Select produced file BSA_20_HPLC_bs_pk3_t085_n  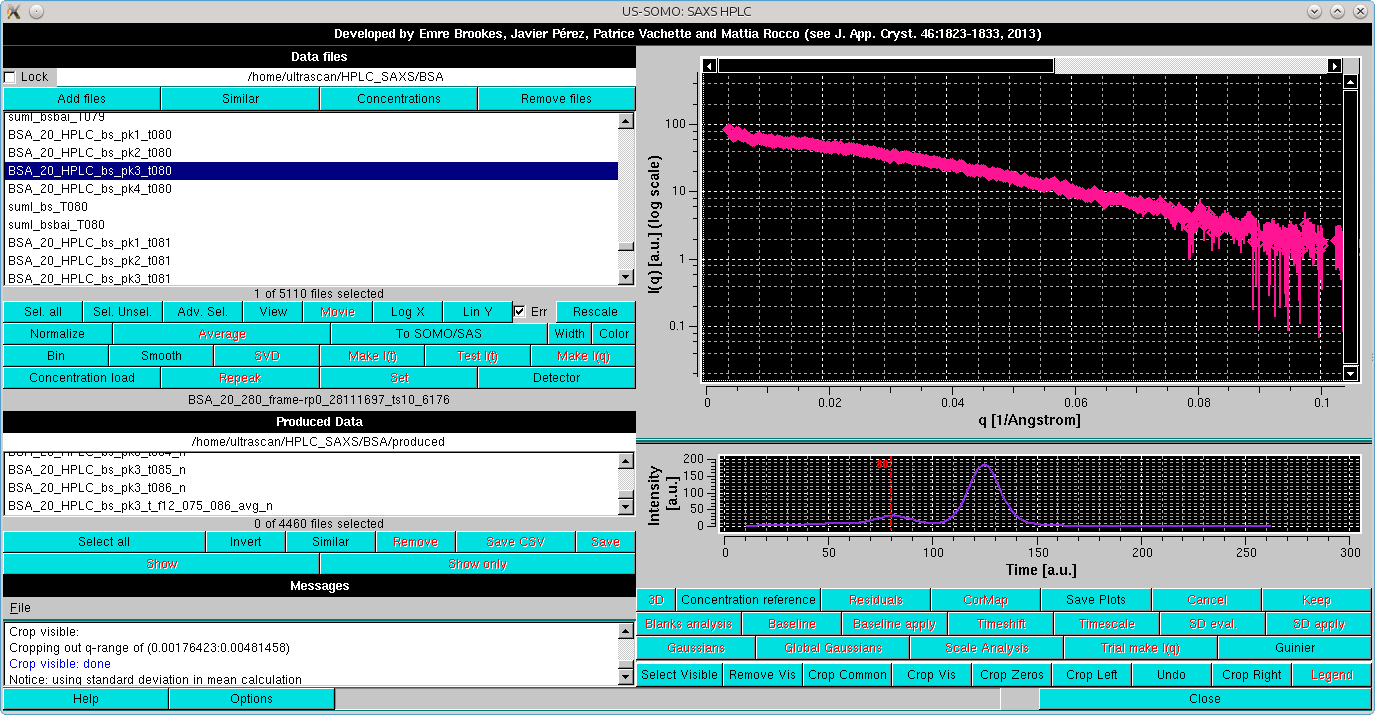311,470
